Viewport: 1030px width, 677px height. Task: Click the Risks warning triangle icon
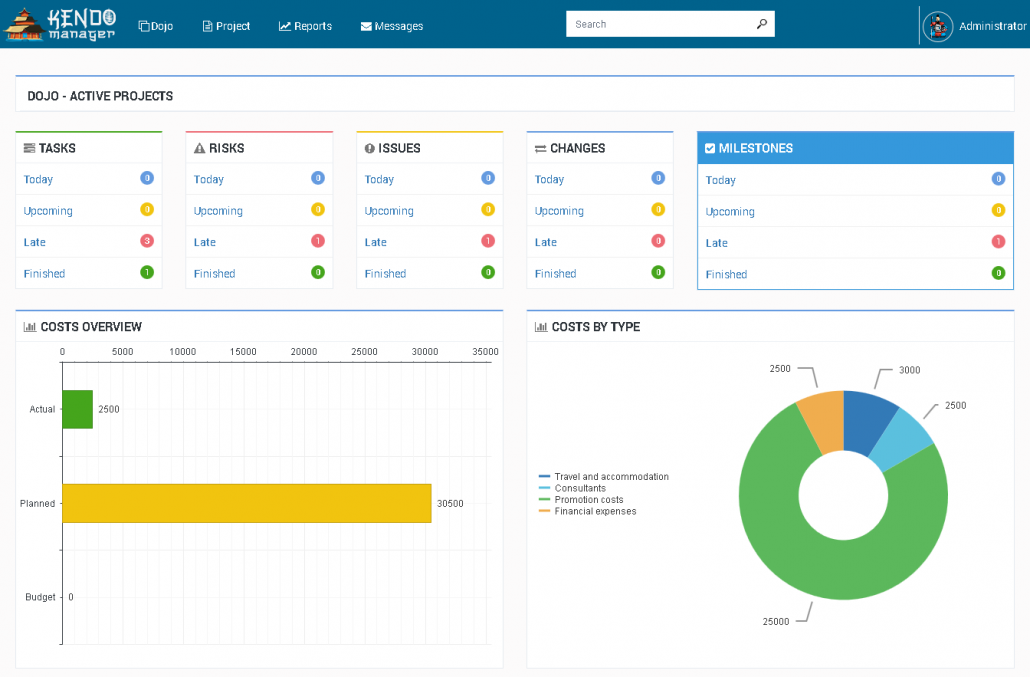point(199,148)
